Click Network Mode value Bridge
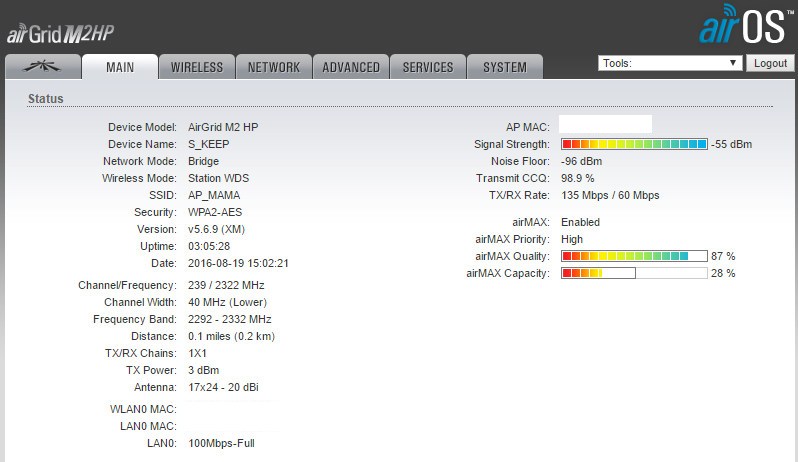The image size is (798, 462). [x=204, y=161]
